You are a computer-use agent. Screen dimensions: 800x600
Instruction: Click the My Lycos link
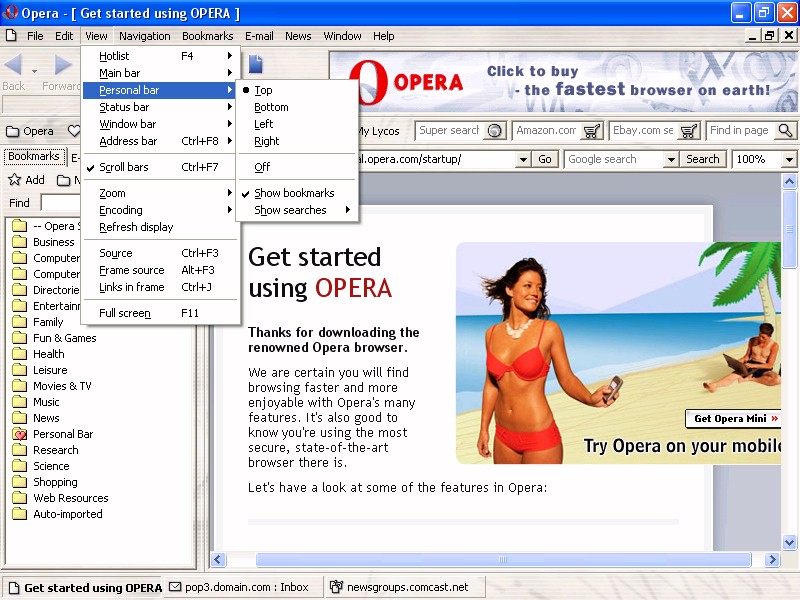pos(379,131)
